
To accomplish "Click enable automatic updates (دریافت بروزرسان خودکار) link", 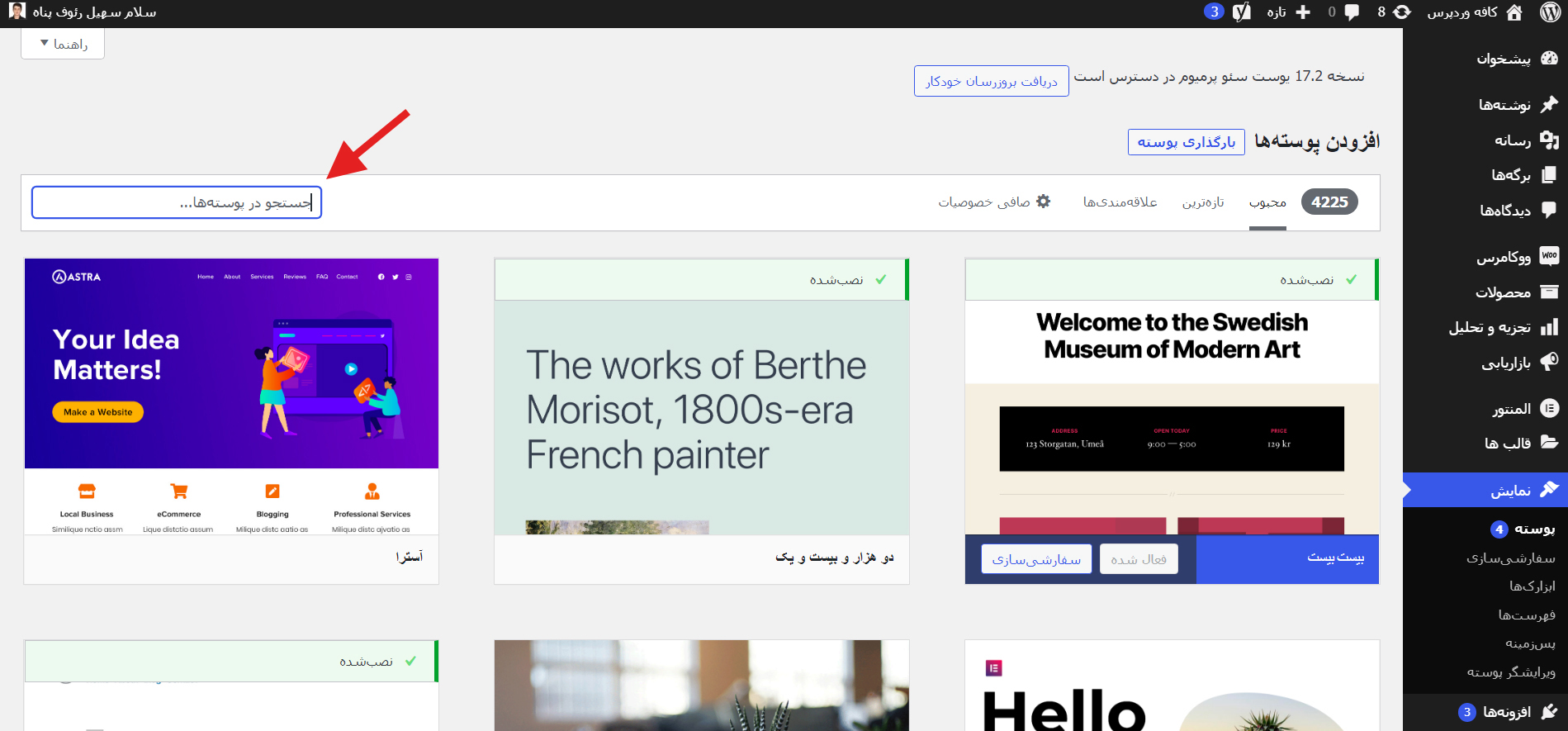I will (991, 81).
